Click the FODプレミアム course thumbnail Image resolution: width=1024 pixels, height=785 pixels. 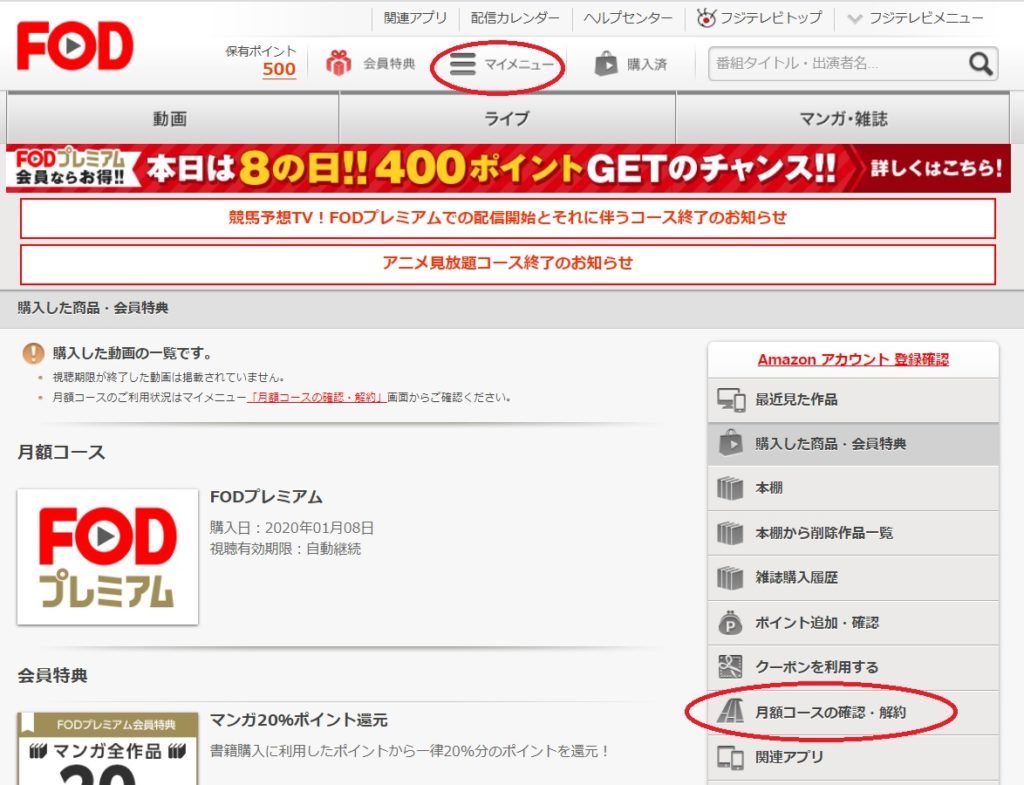pos(108,557)
